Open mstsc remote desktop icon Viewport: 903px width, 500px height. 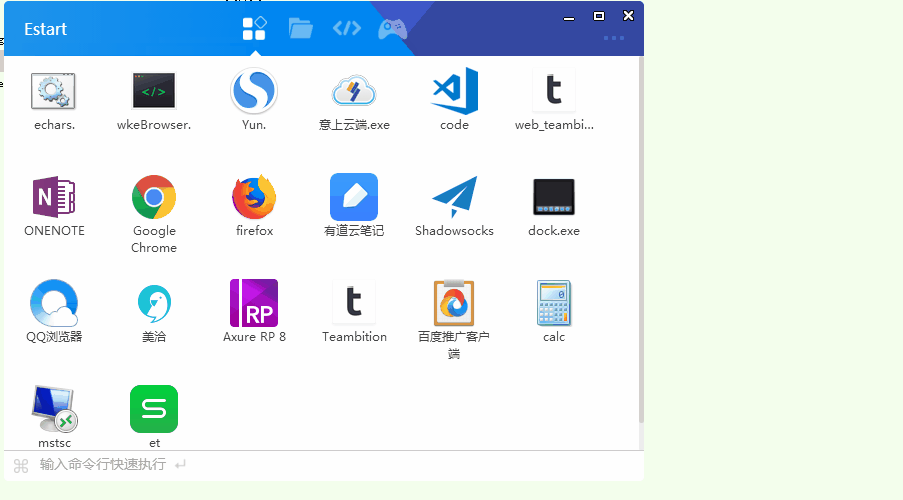tap(54, 409)
